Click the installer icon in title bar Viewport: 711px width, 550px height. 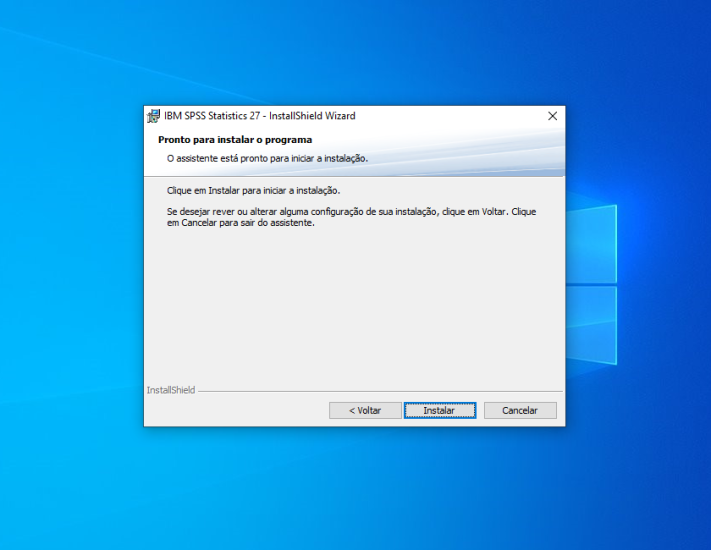click(154, 116)
